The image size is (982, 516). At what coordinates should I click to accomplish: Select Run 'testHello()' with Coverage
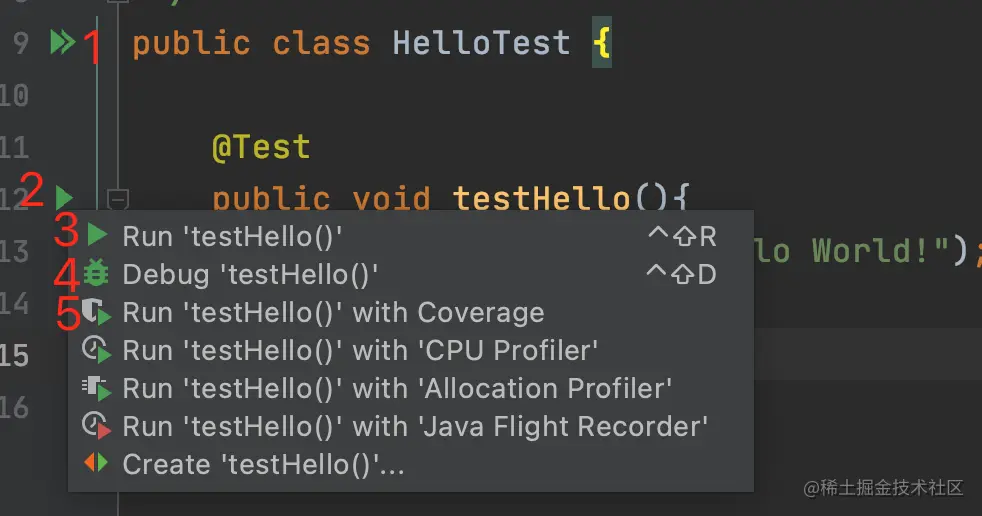[411, 312]
